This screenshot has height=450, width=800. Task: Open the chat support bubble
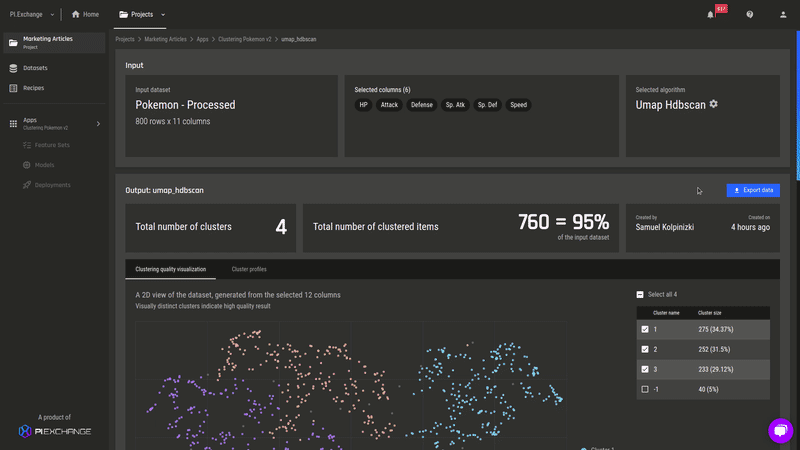point(781,431)
